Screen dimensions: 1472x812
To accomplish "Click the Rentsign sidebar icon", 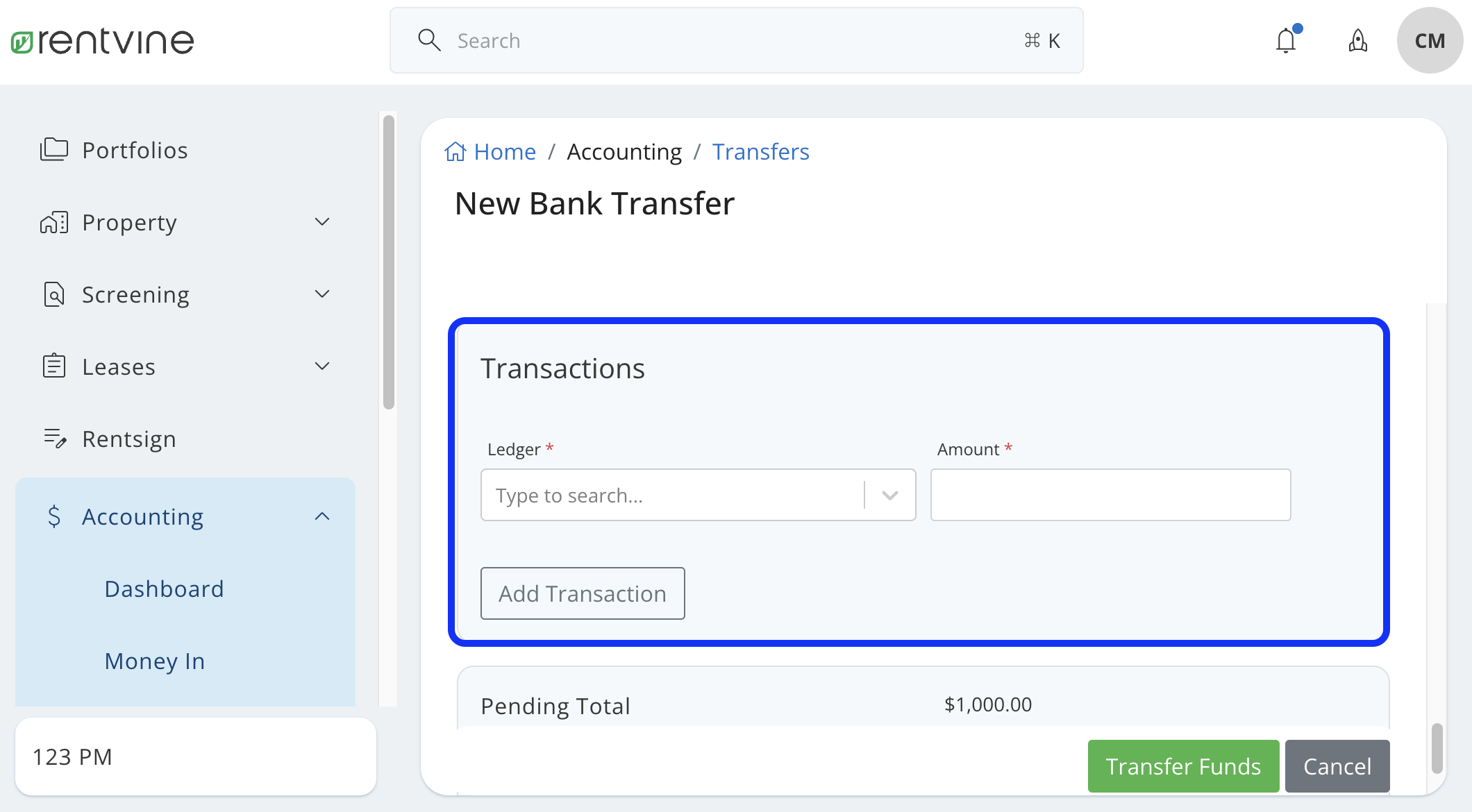I will (54, 438).
